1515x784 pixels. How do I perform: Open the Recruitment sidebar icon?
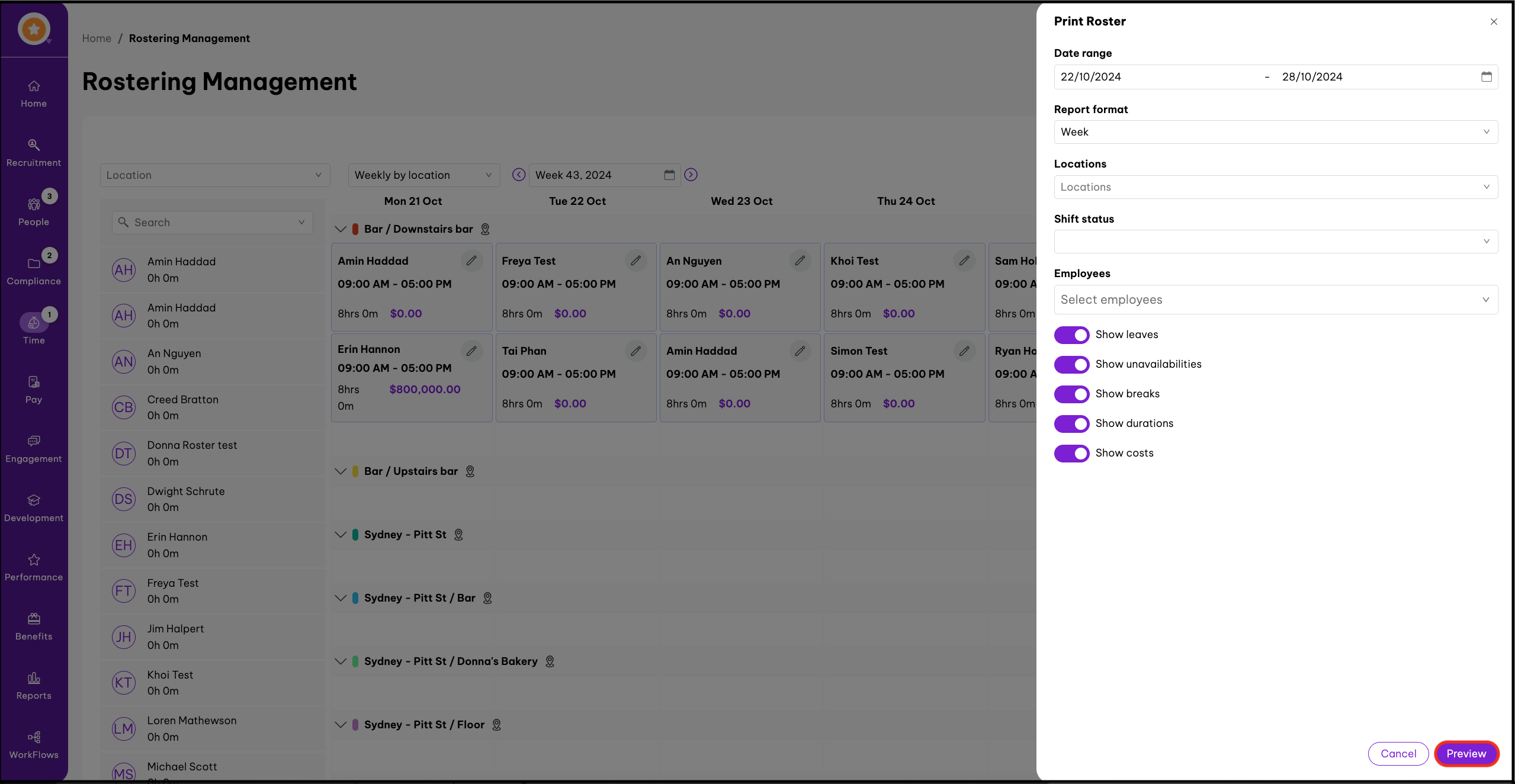[34, 152]
